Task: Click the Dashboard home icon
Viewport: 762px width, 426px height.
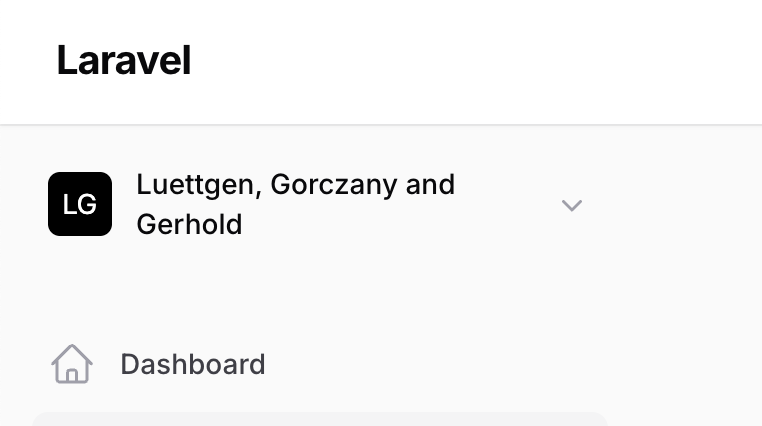Action: click(72, 364)
